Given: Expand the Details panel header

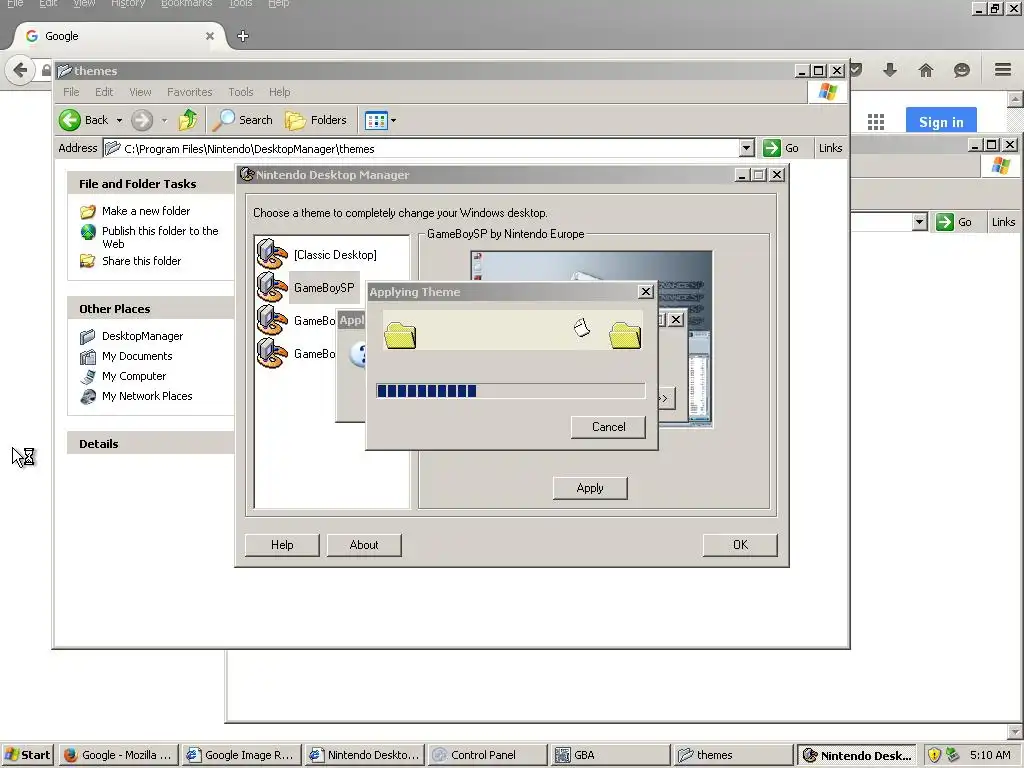Looking at the screenshot, I should pyautogui.click(x=151, y=443).
